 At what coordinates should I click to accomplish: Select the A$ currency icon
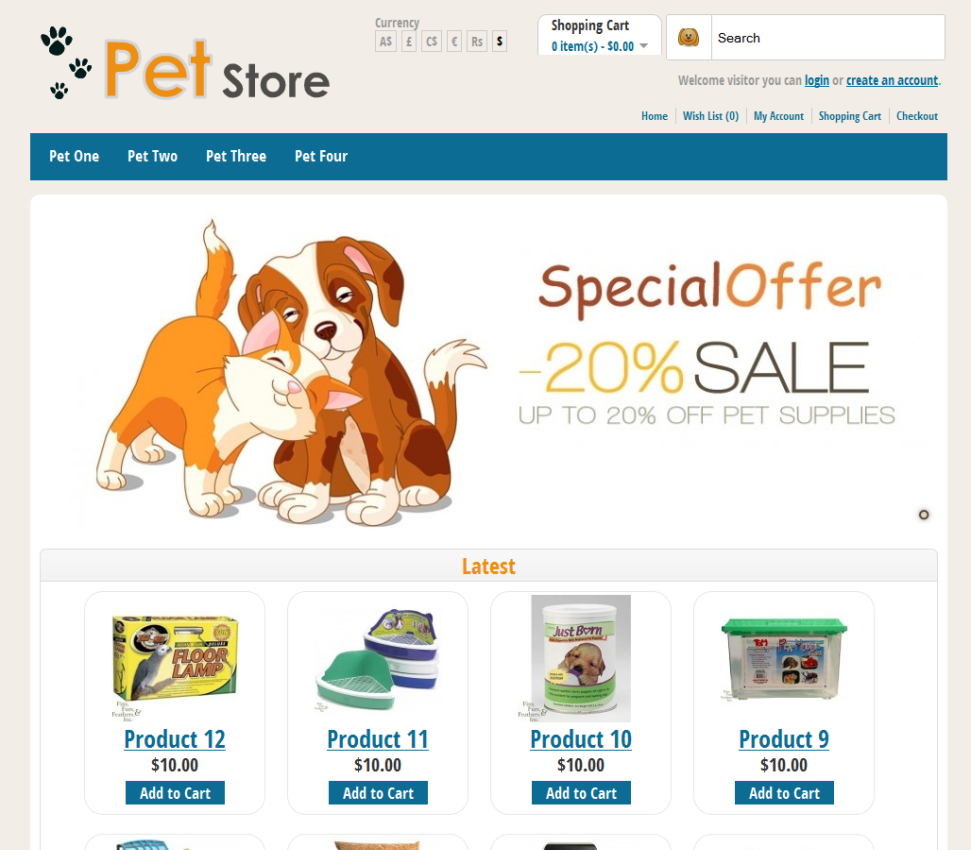coord(386,41)
